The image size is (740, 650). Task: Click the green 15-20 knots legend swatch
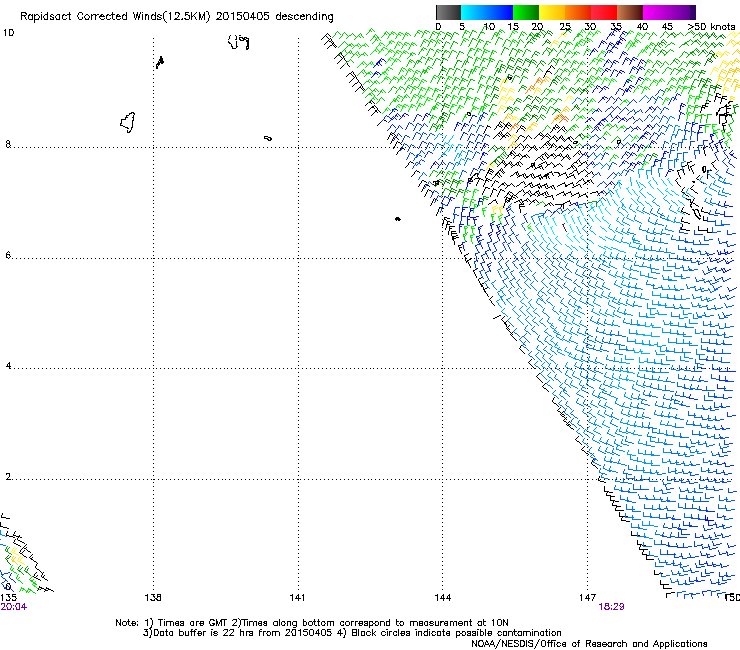pos(526,12)
